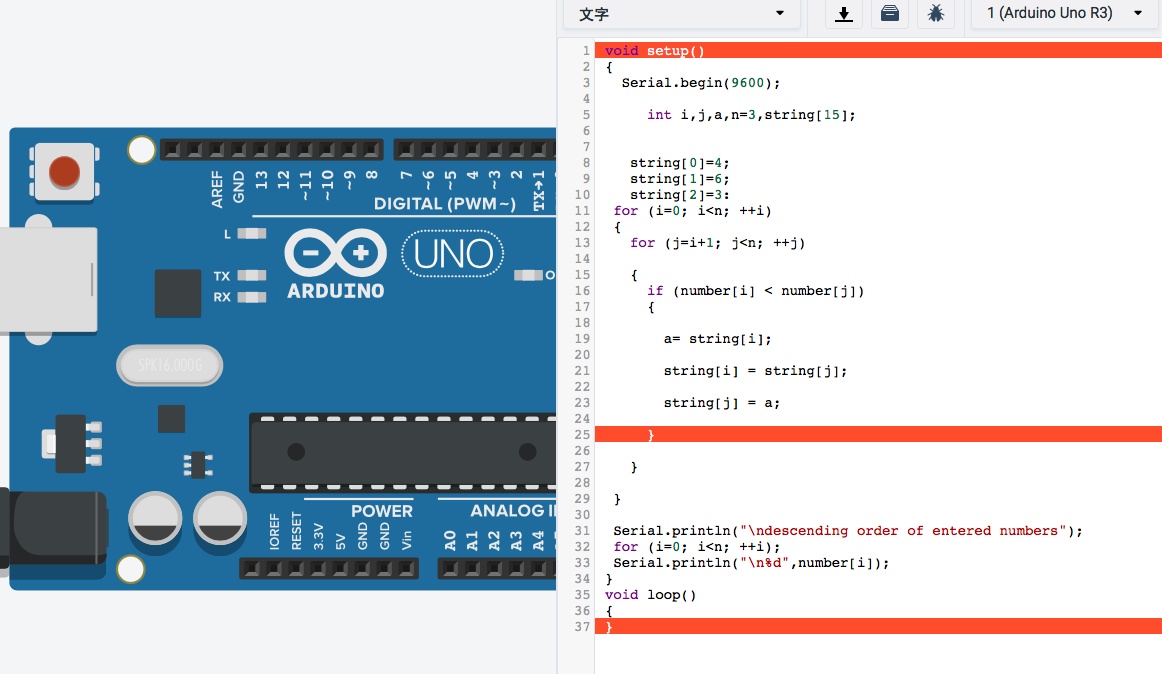Click the Vin pin header
Viewport: 1162px width, 674px height.
pyautogui.click(x=406, y=569)
